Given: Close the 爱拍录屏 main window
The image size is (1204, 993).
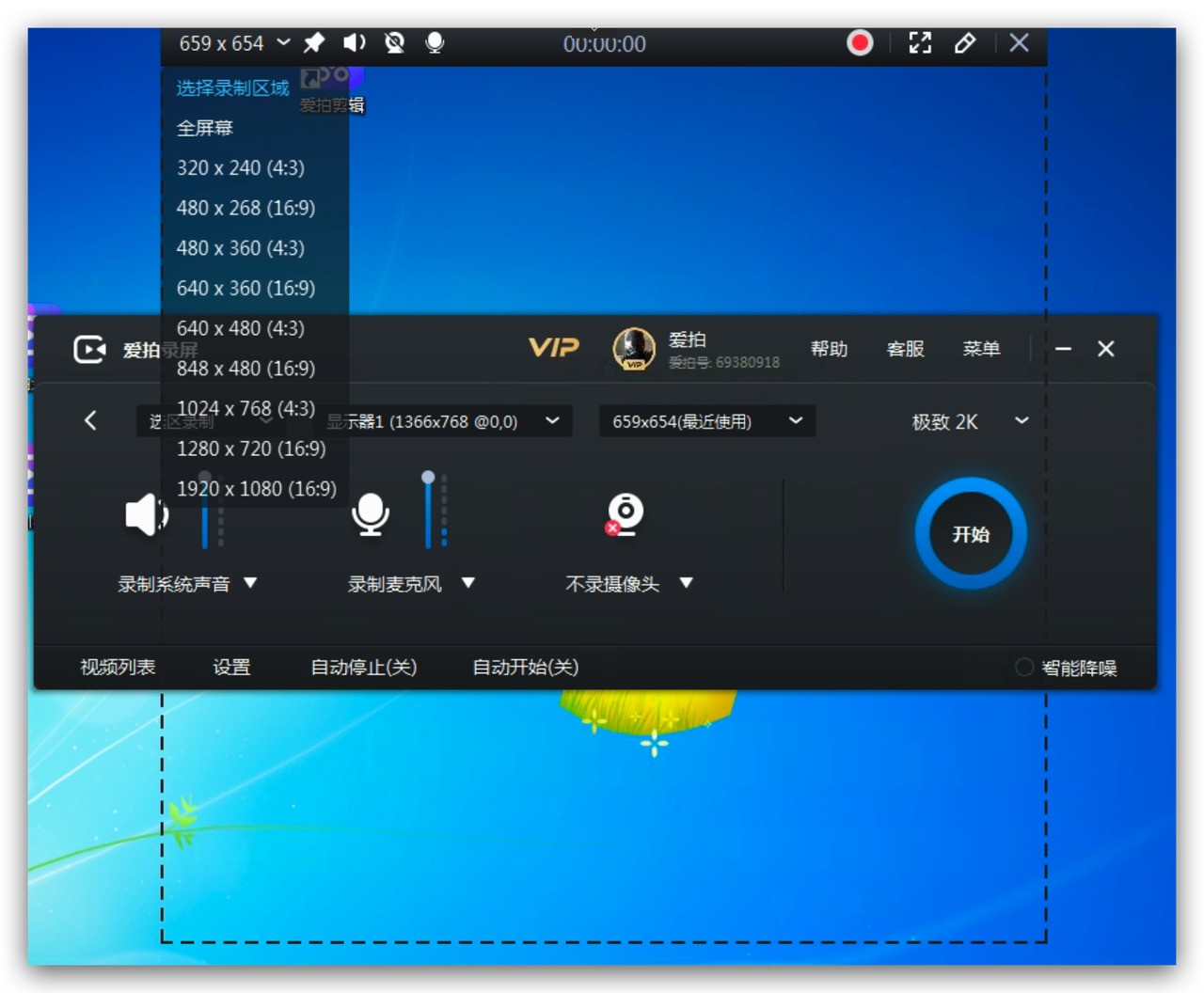Looking at the screenshot, I should click(x=1106, y=349).
